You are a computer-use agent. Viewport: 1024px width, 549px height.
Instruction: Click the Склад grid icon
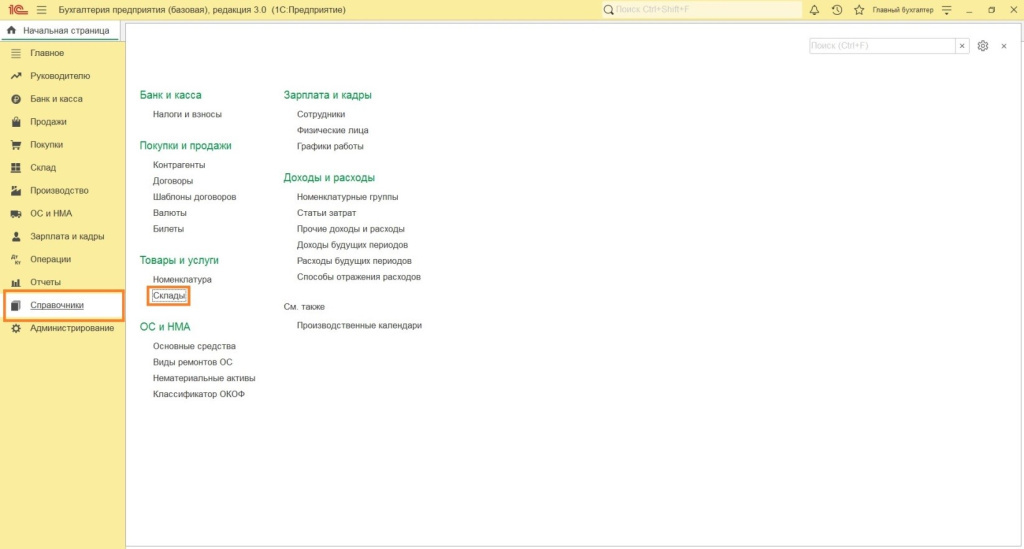[16, 167]
